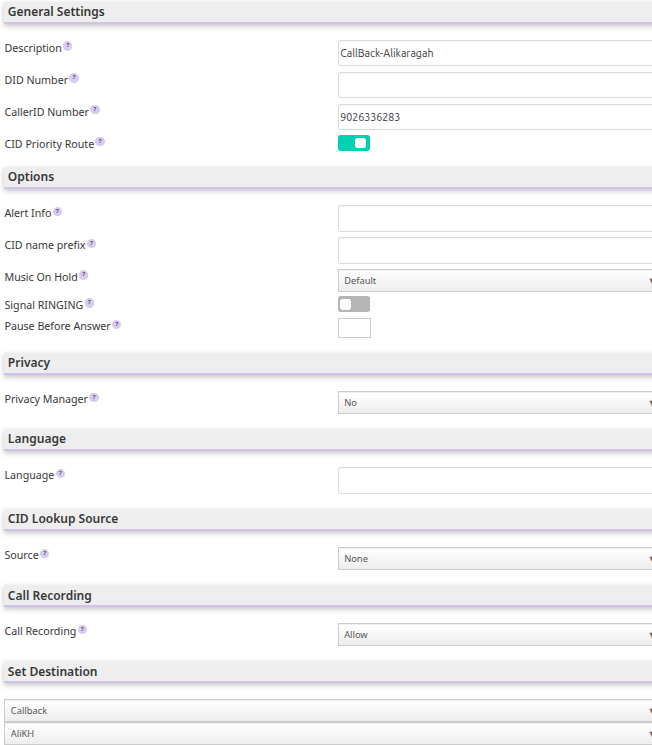The height and width of the screenshot is (745, 652).
Task: Open the Callback destination type dropdown
Action: (328, 711)
